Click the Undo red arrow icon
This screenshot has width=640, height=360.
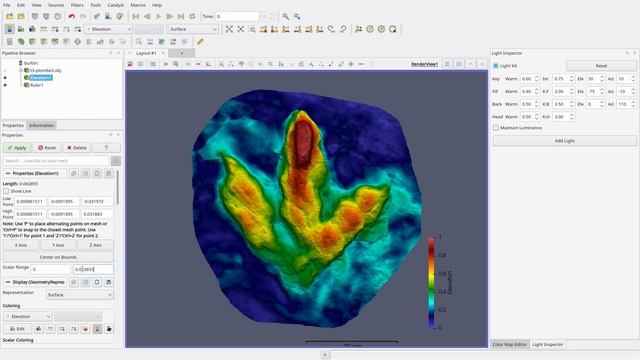pyautogui.click(x=71, y=16)
